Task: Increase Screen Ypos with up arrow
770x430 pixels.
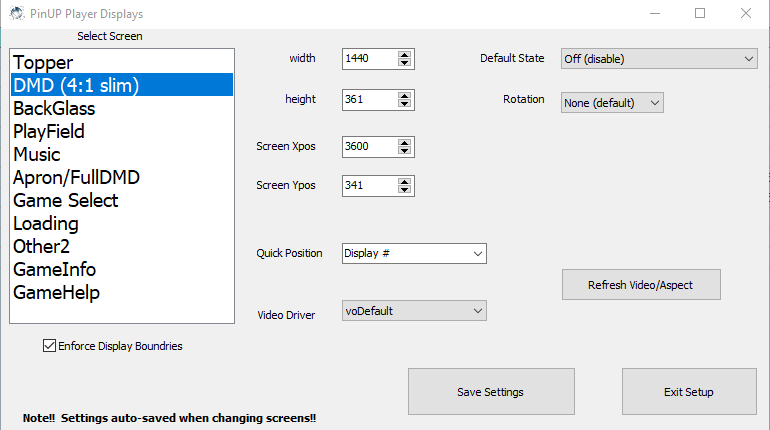Action: coord(405,182)
